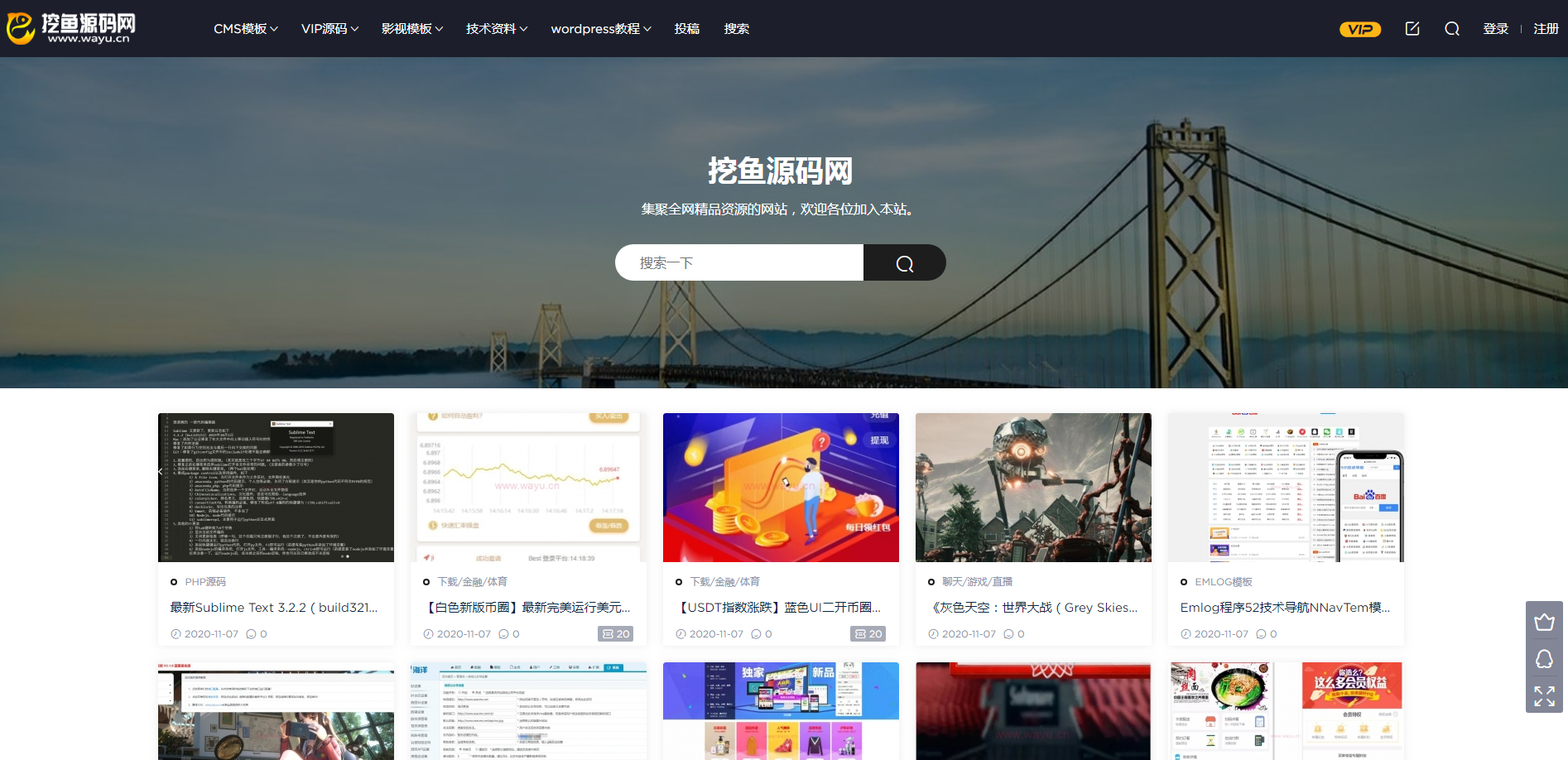Image resolution: width=1568 pixels, height=760 pixels.
Task: Open the Sublime Text 3.2.2 post thumbnail
Action: 276,487
